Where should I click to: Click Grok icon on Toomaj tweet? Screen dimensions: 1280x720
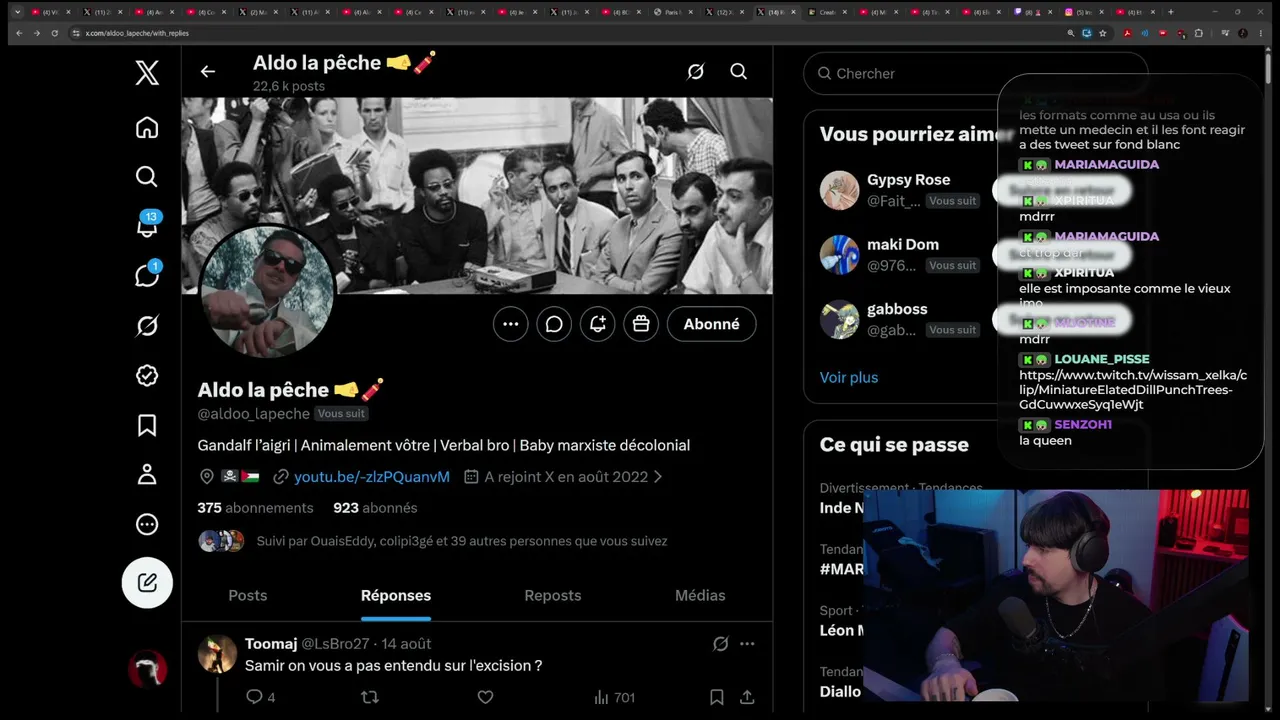tap(720, 644)
